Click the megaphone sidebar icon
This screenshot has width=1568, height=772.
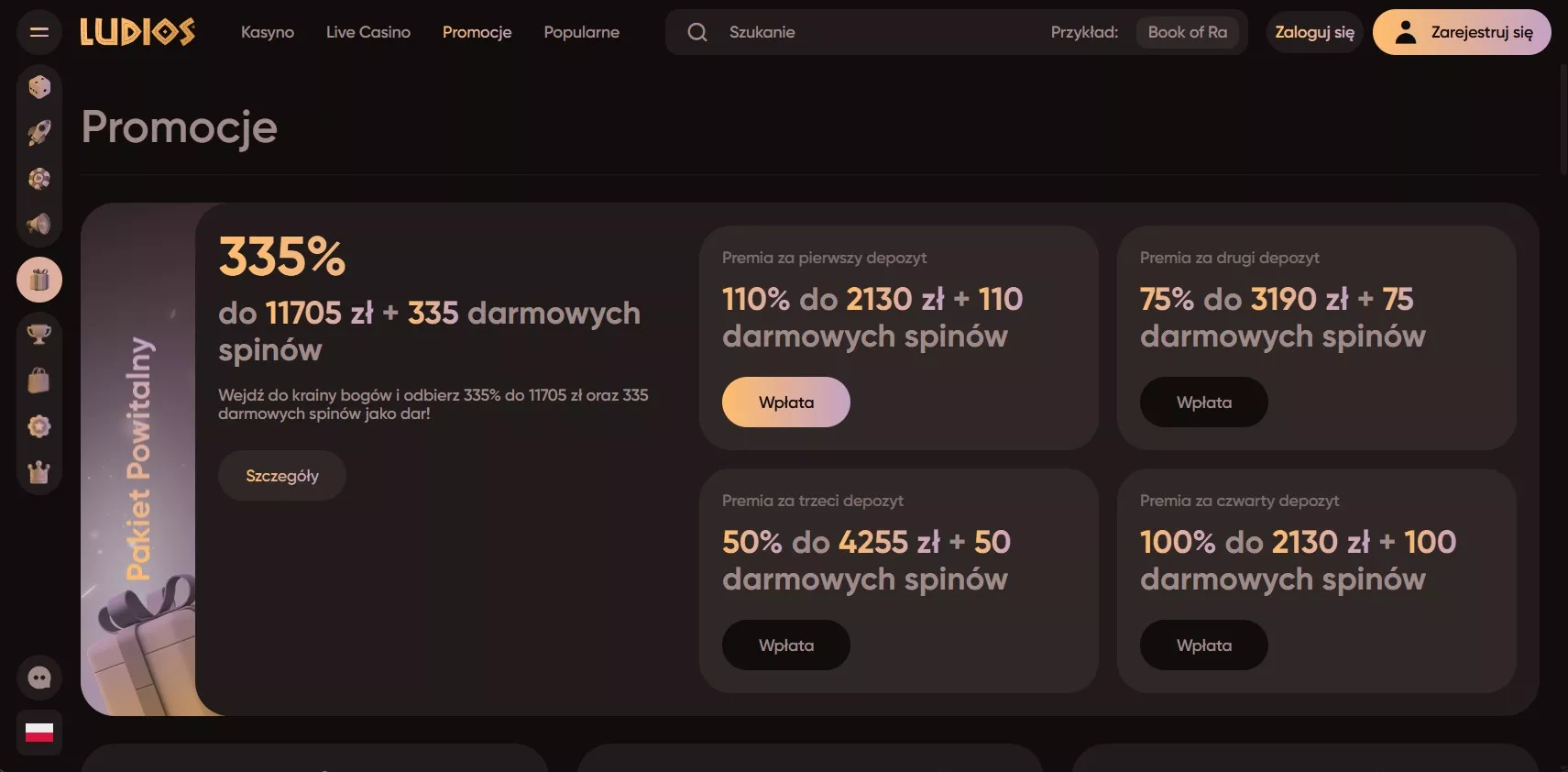point(39,225)
